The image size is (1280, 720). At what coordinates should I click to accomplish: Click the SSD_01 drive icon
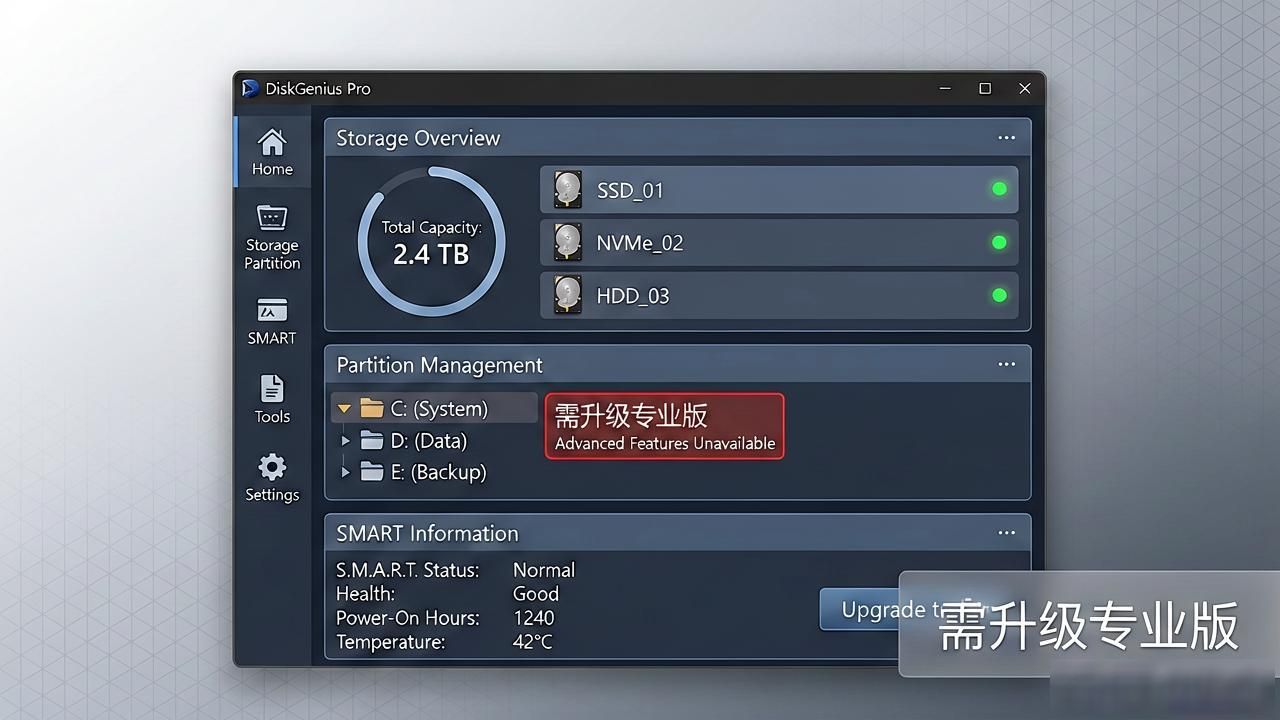(568, 190)
